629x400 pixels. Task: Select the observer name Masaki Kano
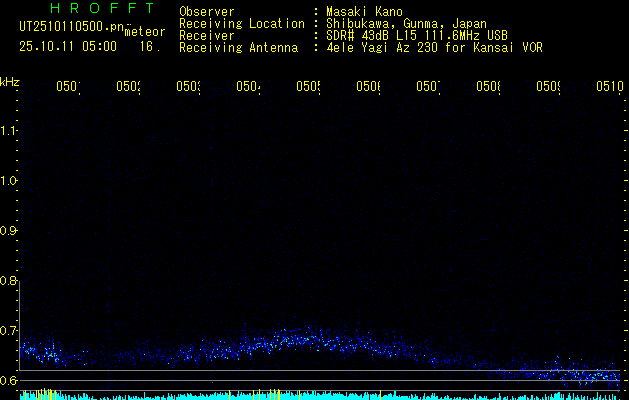coord(364,11)
